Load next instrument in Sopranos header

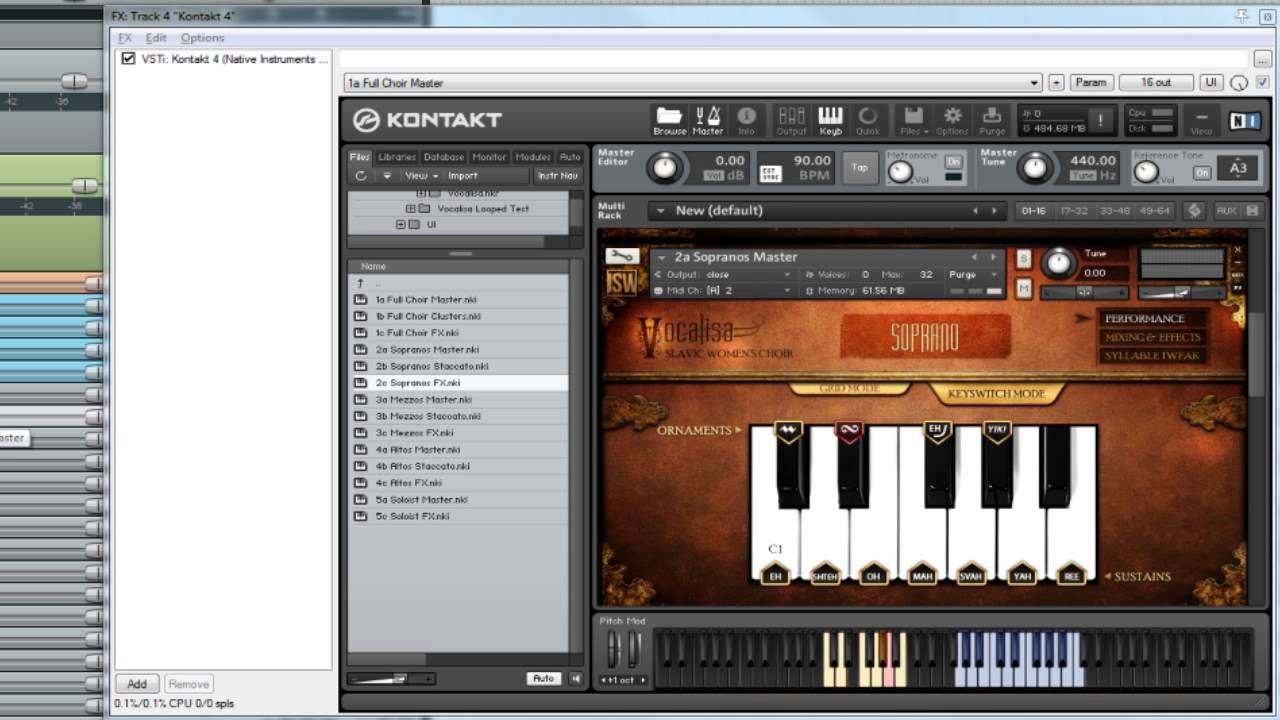(993, 257)
